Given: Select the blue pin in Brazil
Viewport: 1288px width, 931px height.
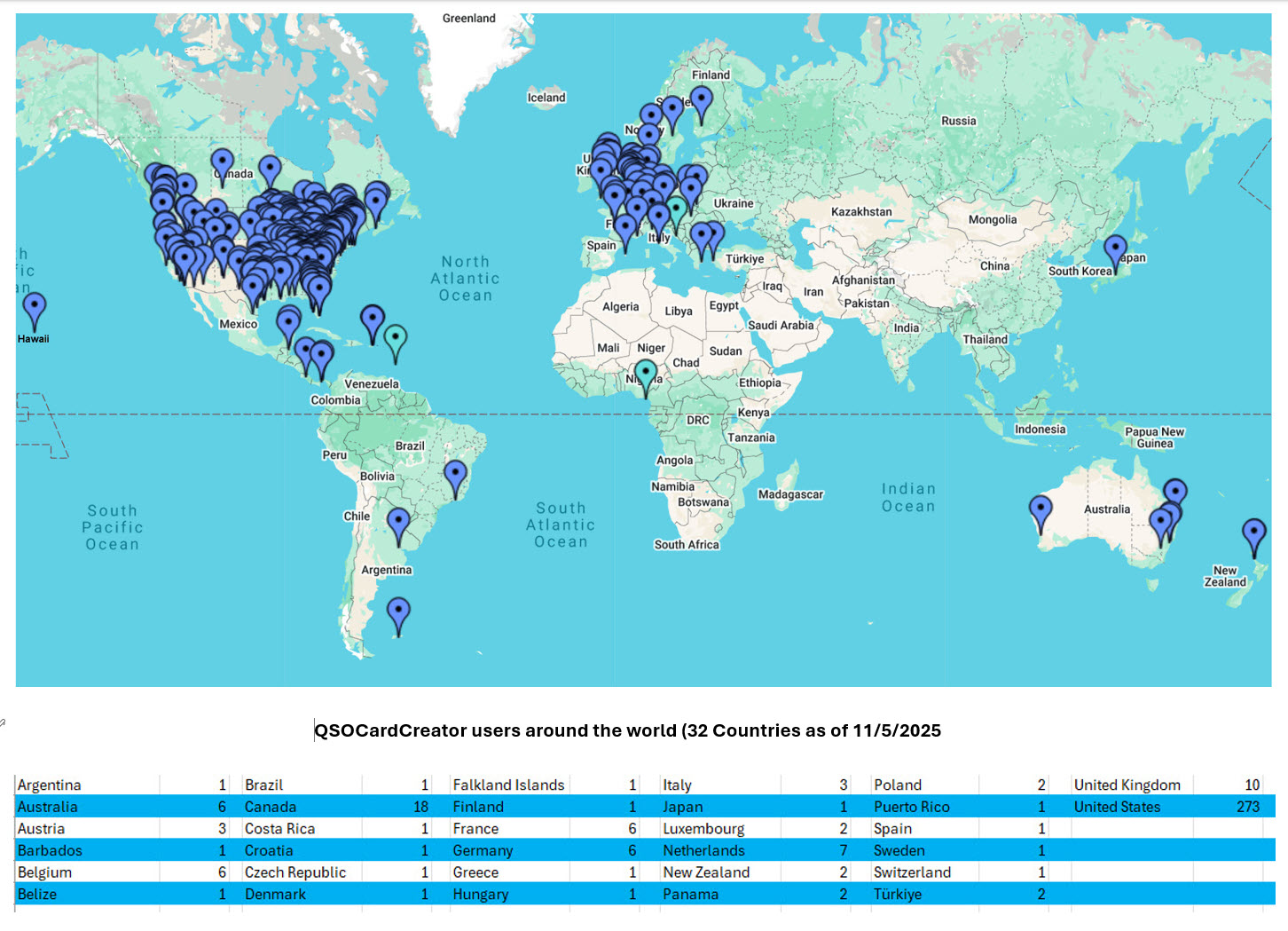Looking at the screenshot, I should tap(455, 475).
